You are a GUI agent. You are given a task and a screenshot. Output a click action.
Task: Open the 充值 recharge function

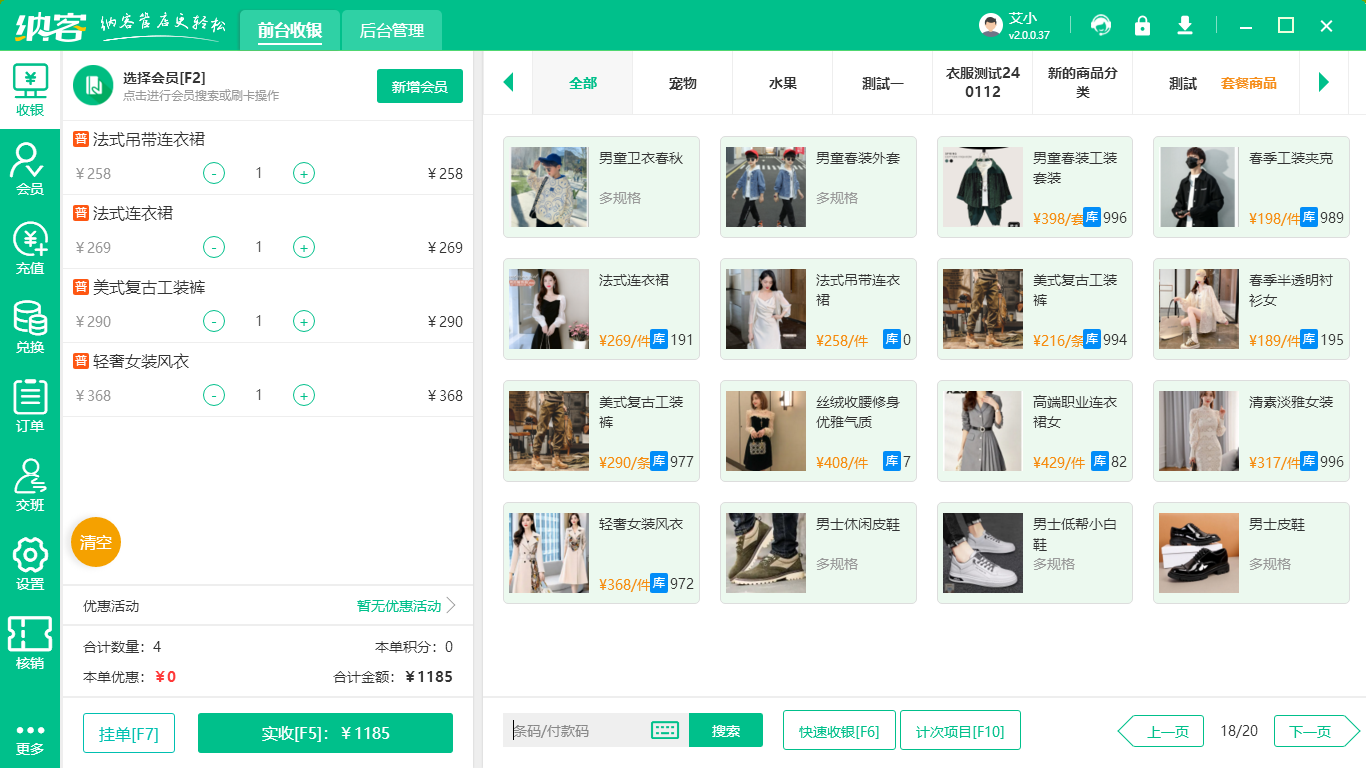(x=30, y=248)
